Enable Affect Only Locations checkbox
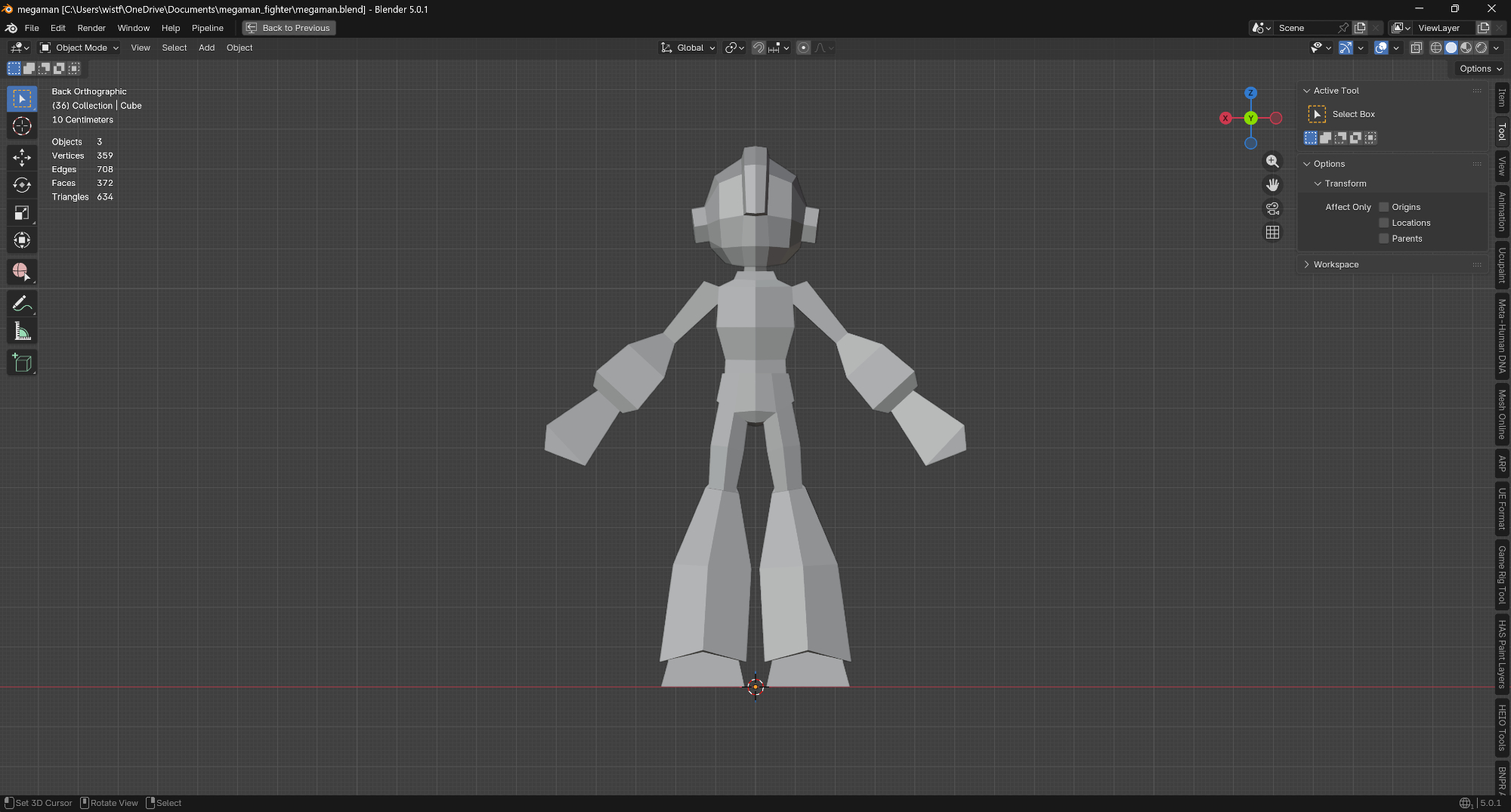The height and width of the screenshot is (812, 1511). pyautogui.click(x=1383, y=223)
